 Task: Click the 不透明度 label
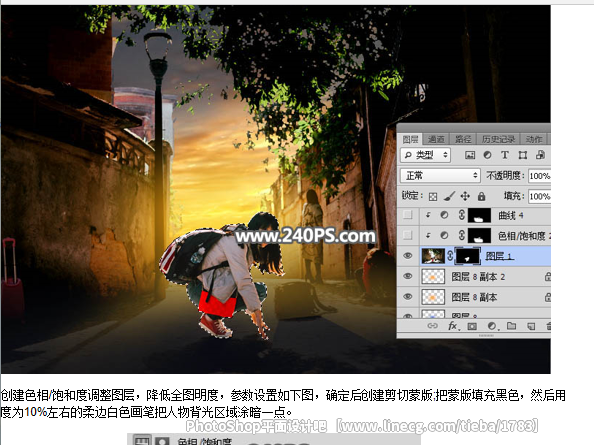coord(505,176)
